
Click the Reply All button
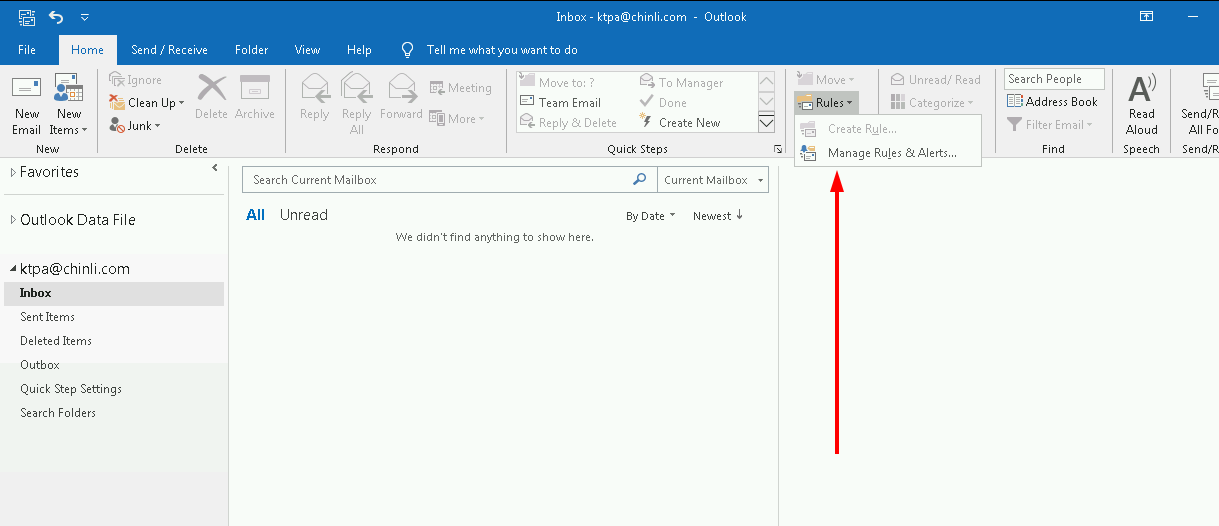[x=356, y=104]
